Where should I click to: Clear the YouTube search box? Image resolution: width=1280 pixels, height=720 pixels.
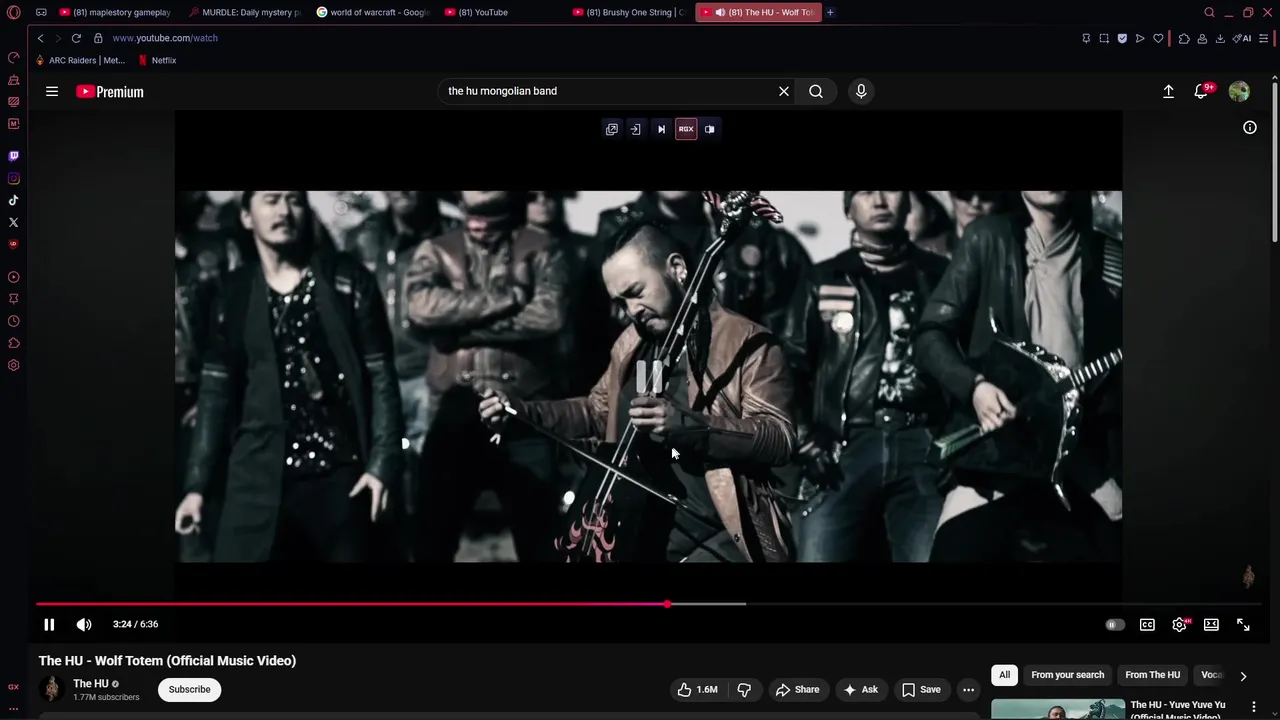[x=784, y=91]
